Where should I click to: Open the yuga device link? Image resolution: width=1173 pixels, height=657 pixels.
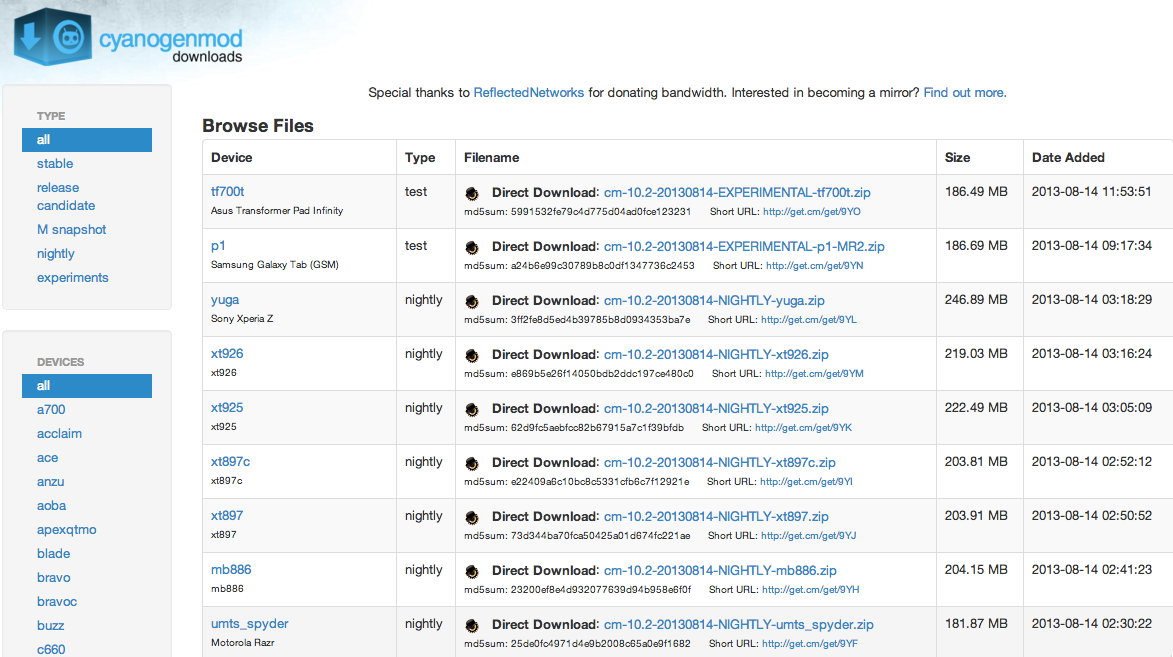tap(225, 300)
